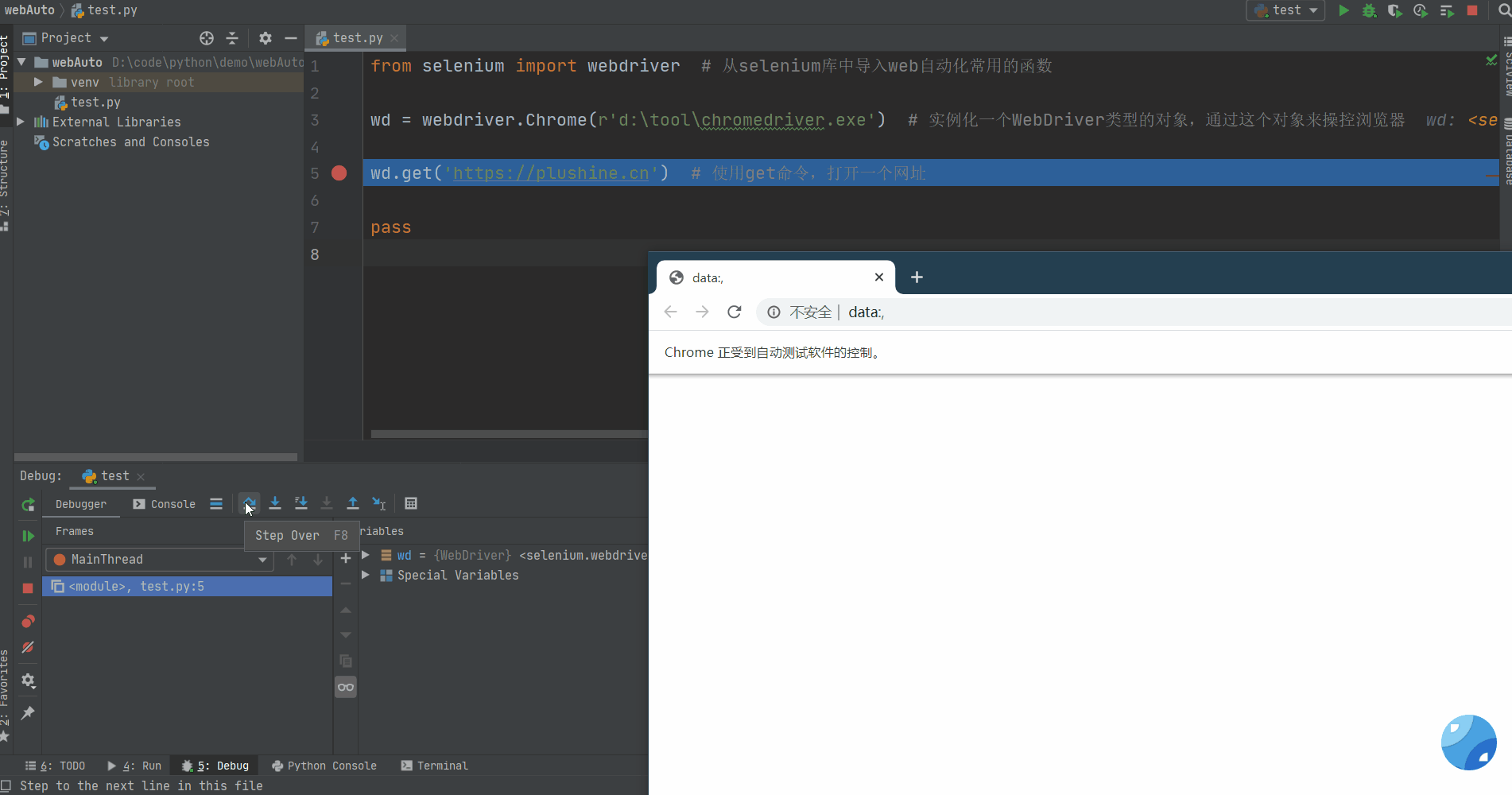The width and height of the screenshot is (1512, 795).
Task: Run the test configuration with the green arrow
Action: pos(1343,10)
